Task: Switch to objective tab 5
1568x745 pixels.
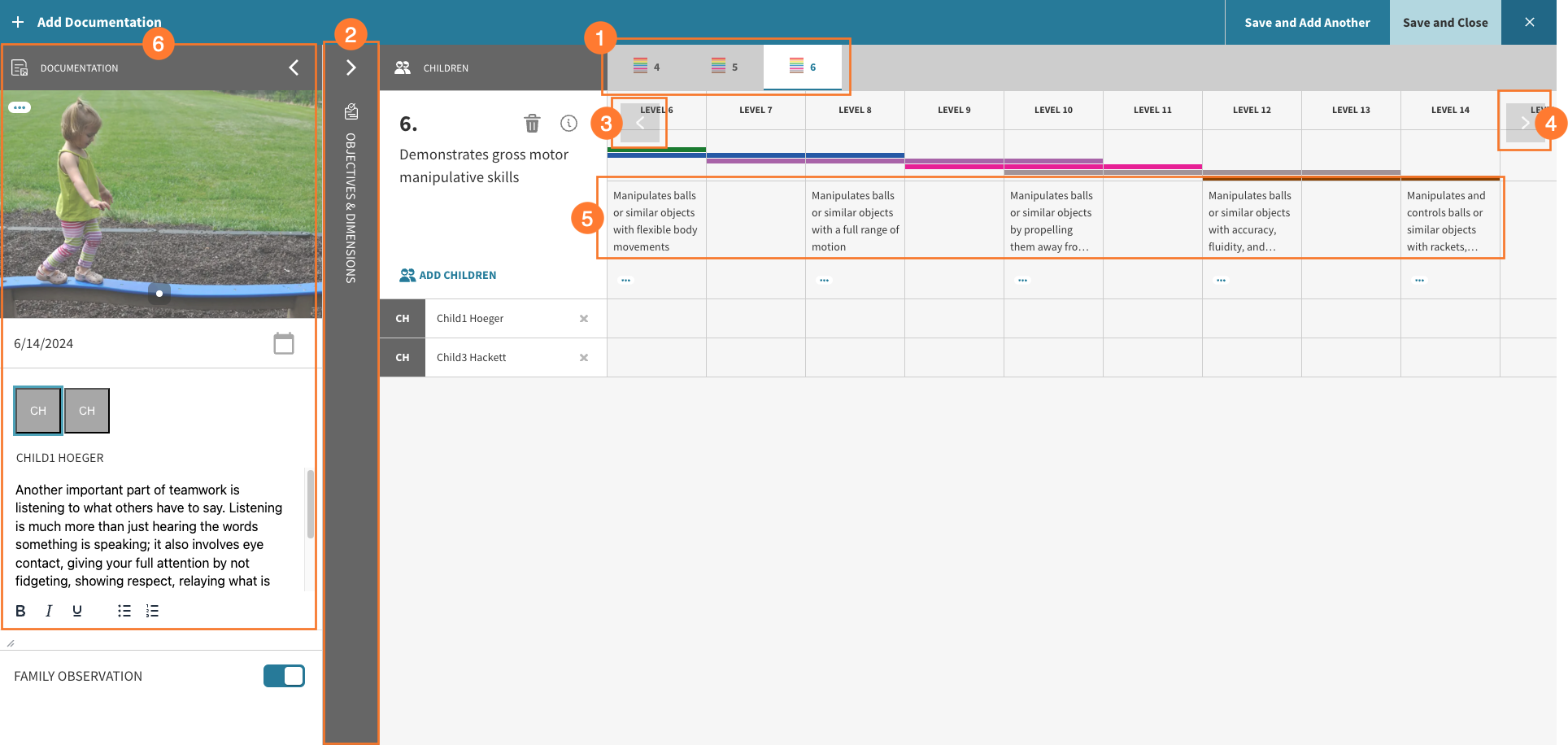Action: click(x=723, y=67)
